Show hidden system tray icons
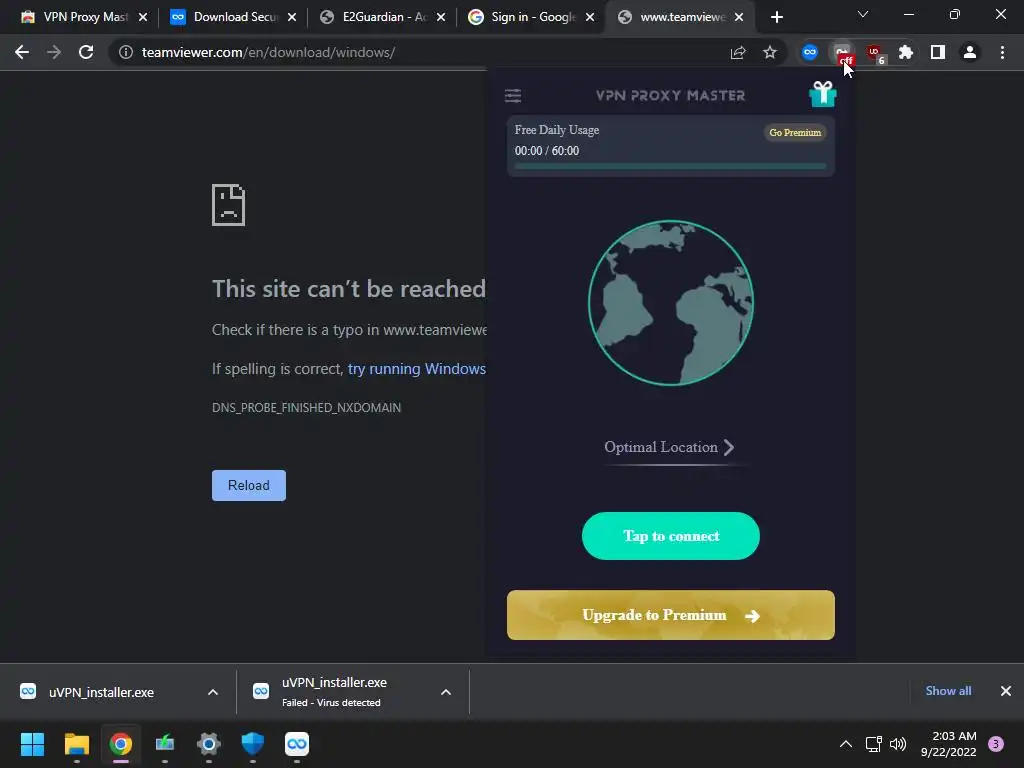This screenshot has width=1024, height=768. [x=846, y=744]
